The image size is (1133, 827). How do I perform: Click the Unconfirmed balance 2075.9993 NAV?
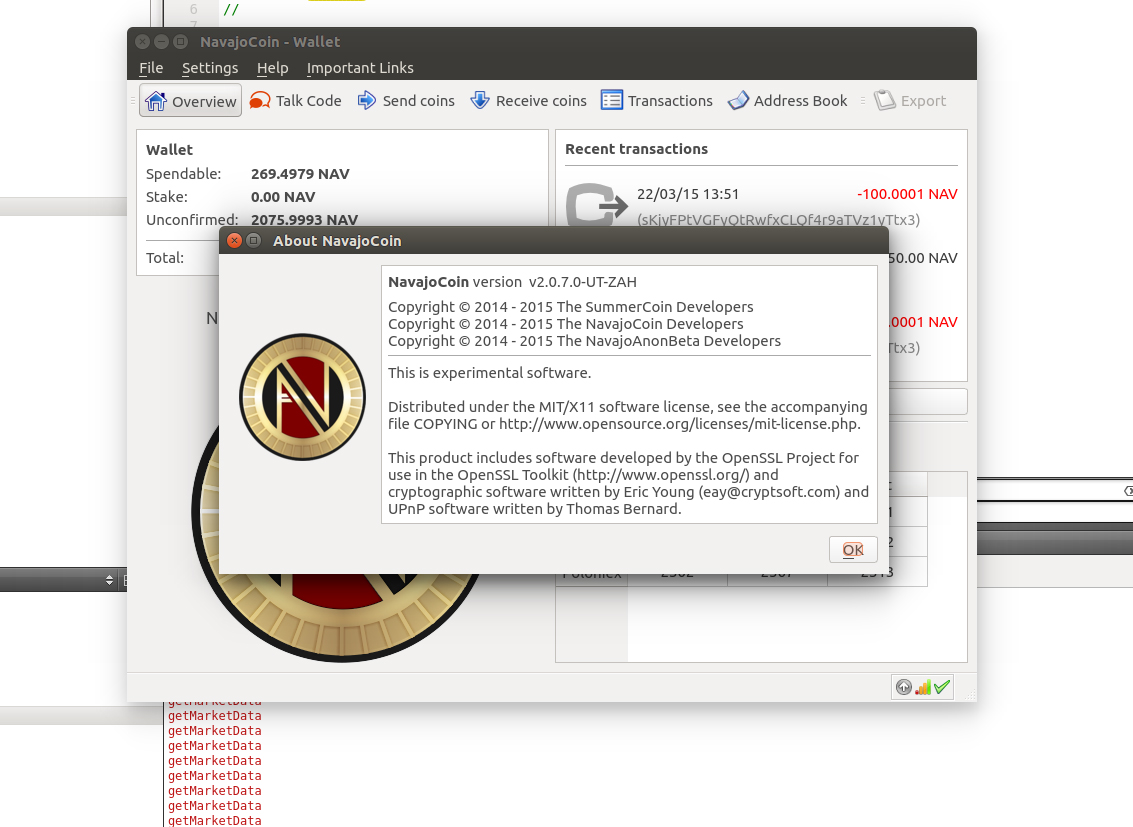[x=304, y=220]
